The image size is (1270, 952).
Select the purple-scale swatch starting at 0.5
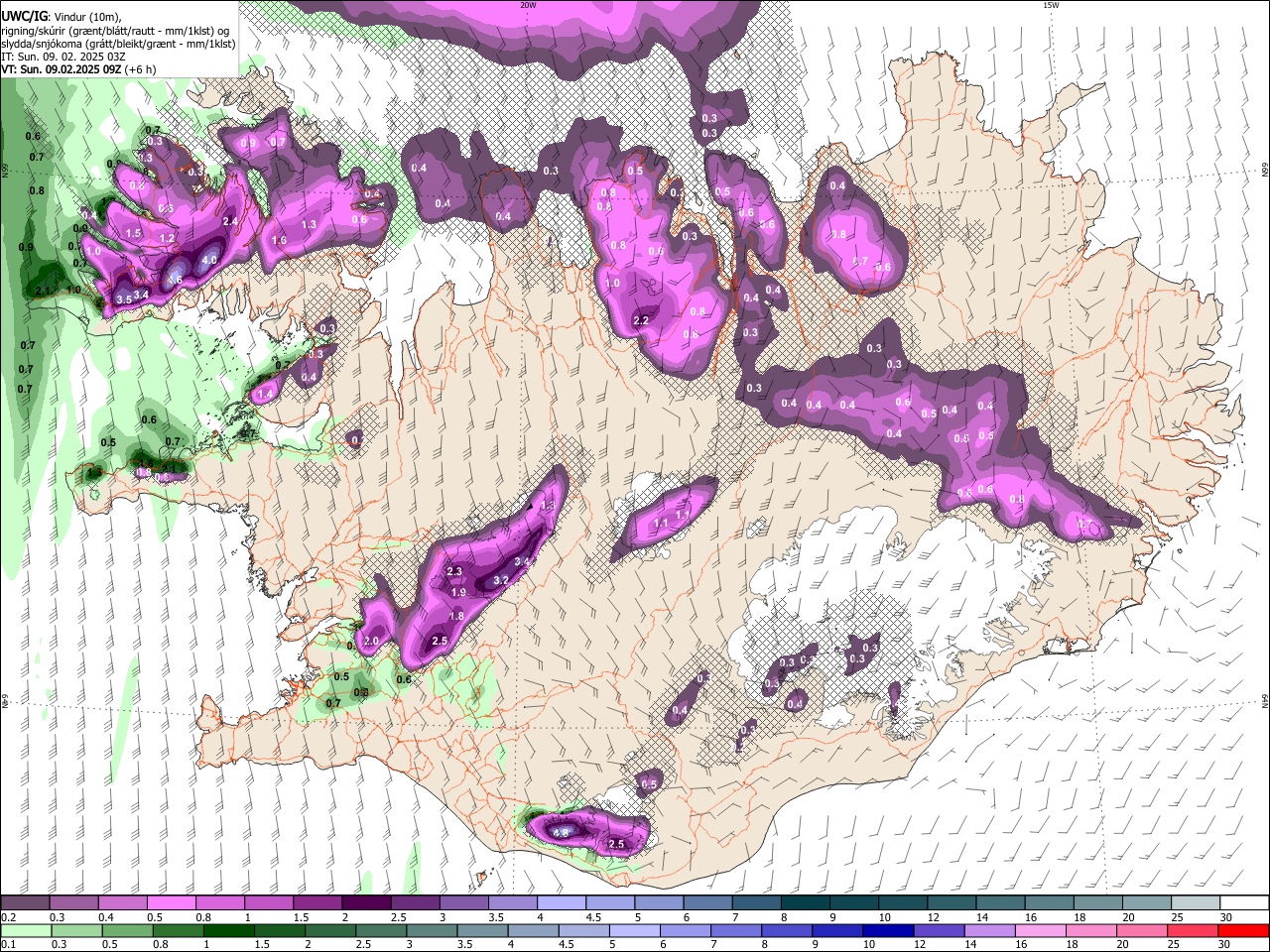click(x=171, y=903)
